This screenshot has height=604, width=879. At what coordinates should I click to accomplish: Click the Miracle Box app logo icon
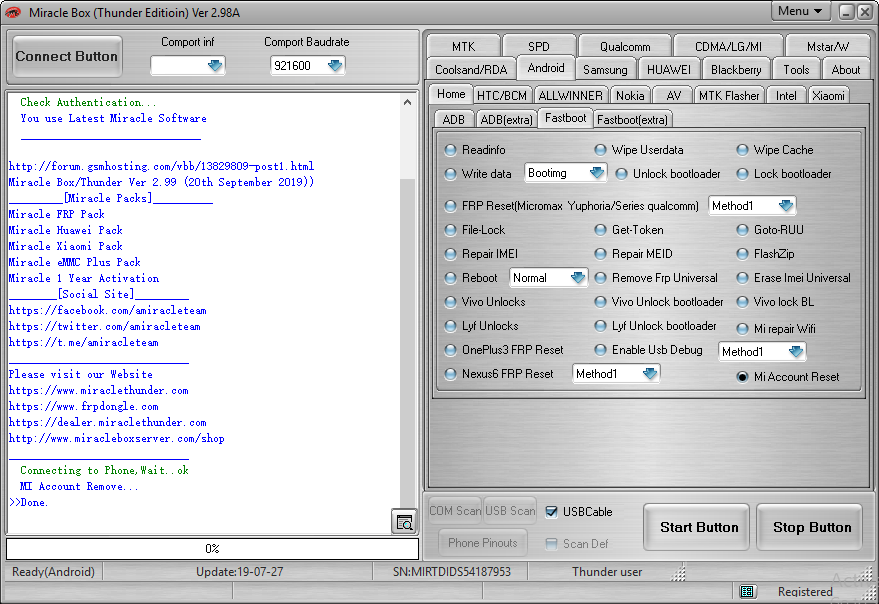[13, 12]
